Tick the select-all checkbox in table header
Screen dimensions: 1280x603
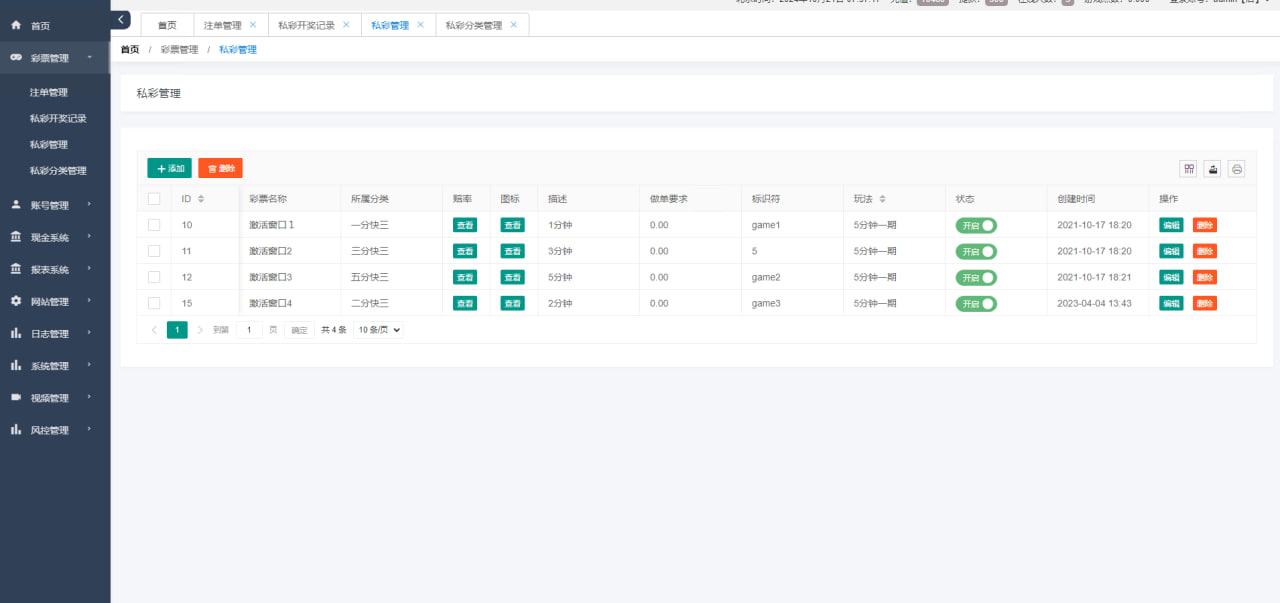(154, 199)
